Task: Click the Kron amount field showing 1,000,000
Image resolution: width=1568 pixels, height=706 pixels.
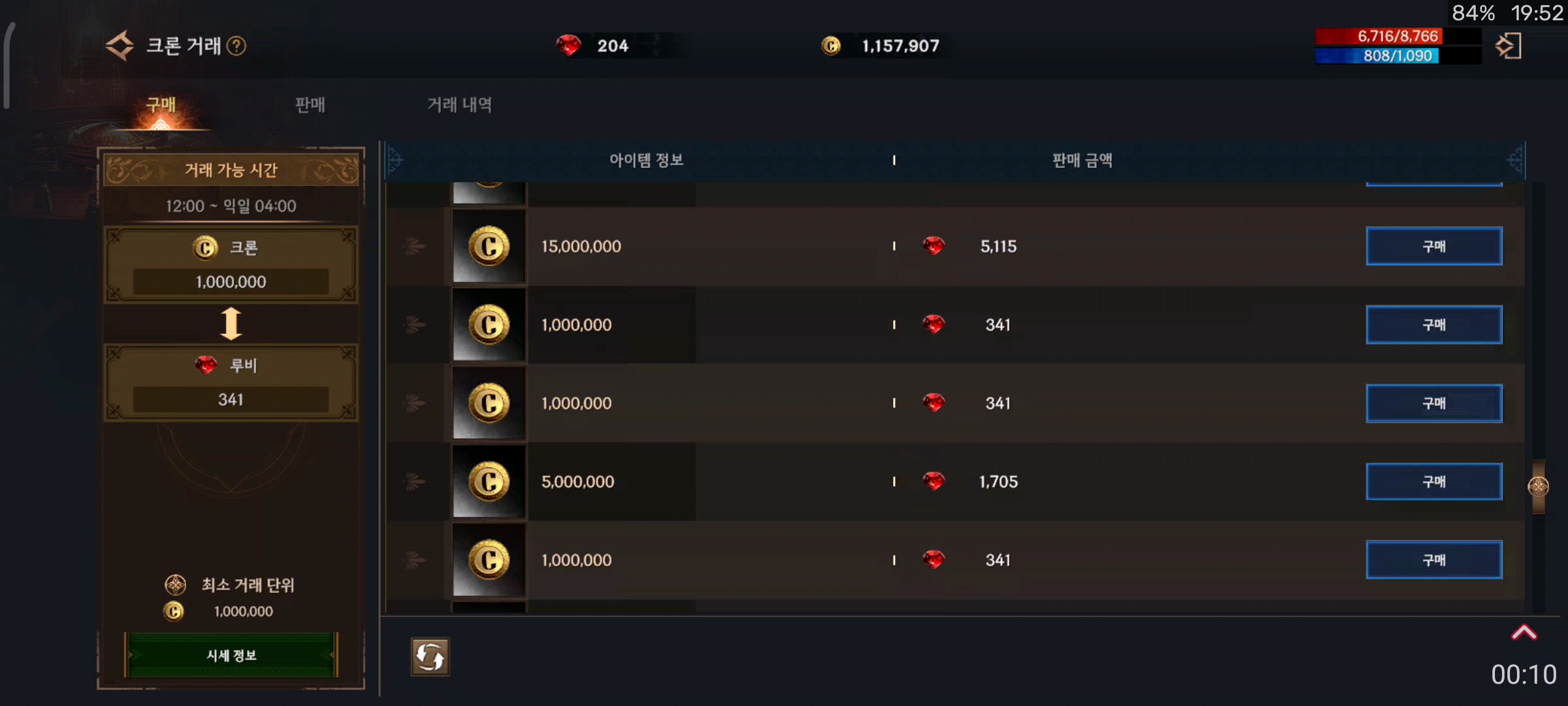Action: pyautogui.click(x=231, y=282)
